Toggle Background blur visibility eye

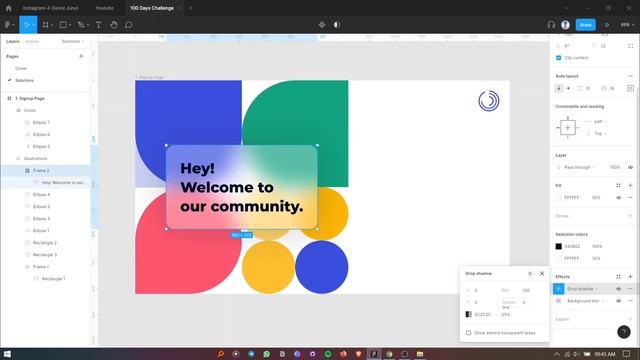(618, 301)
